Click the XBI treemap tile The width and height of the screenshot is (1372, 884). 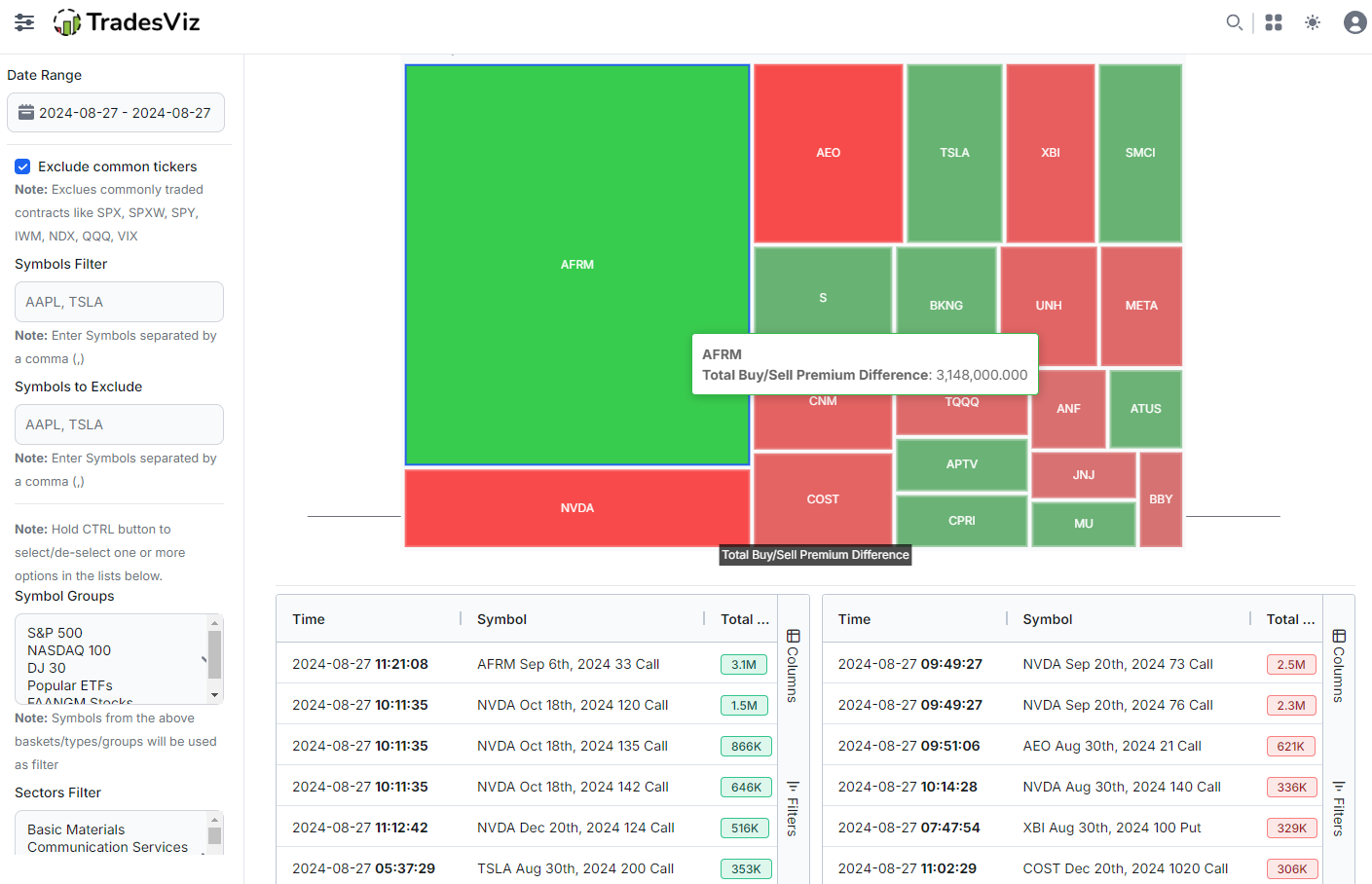[1051, 153]
